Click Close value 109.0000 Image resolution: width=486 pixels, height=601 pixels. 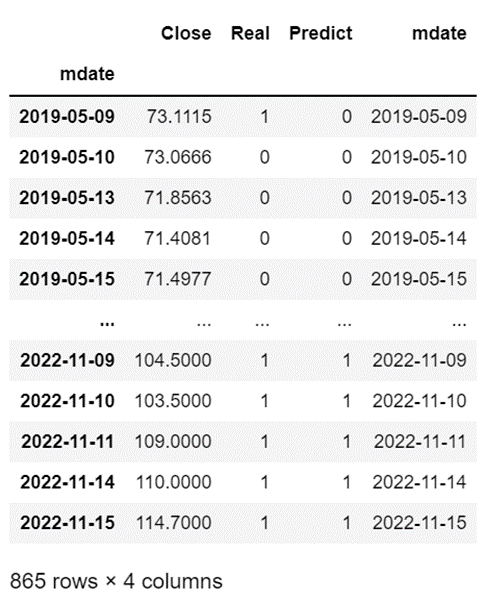pyautogui.click(x=173, y=442)
